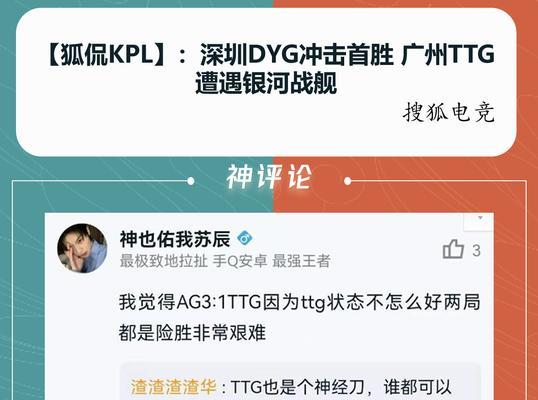Open the profile name 神也佑我苏辰
538x400 pixels.
(175, 239)
